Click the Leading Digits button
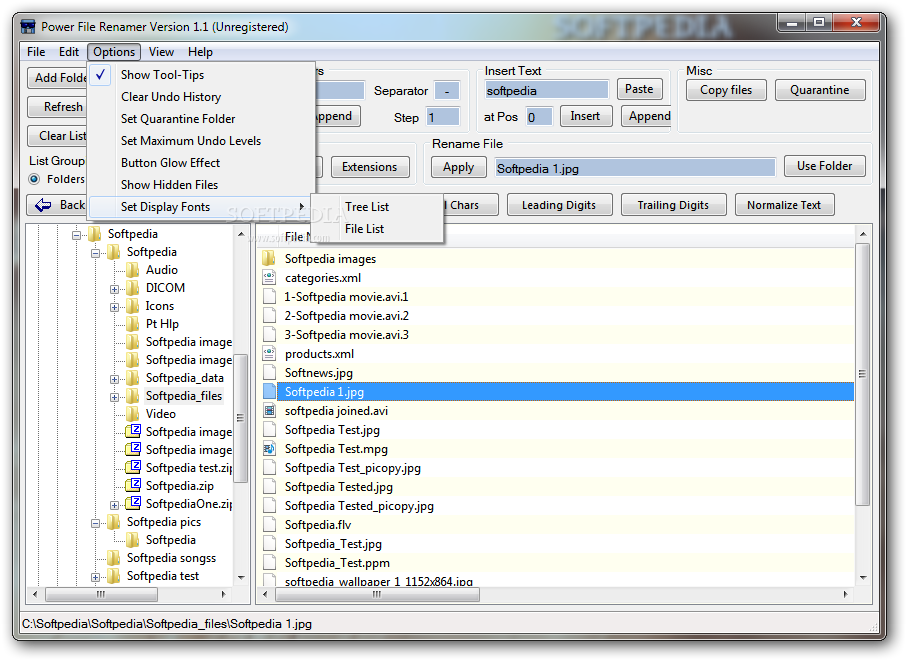 [559, 205]
